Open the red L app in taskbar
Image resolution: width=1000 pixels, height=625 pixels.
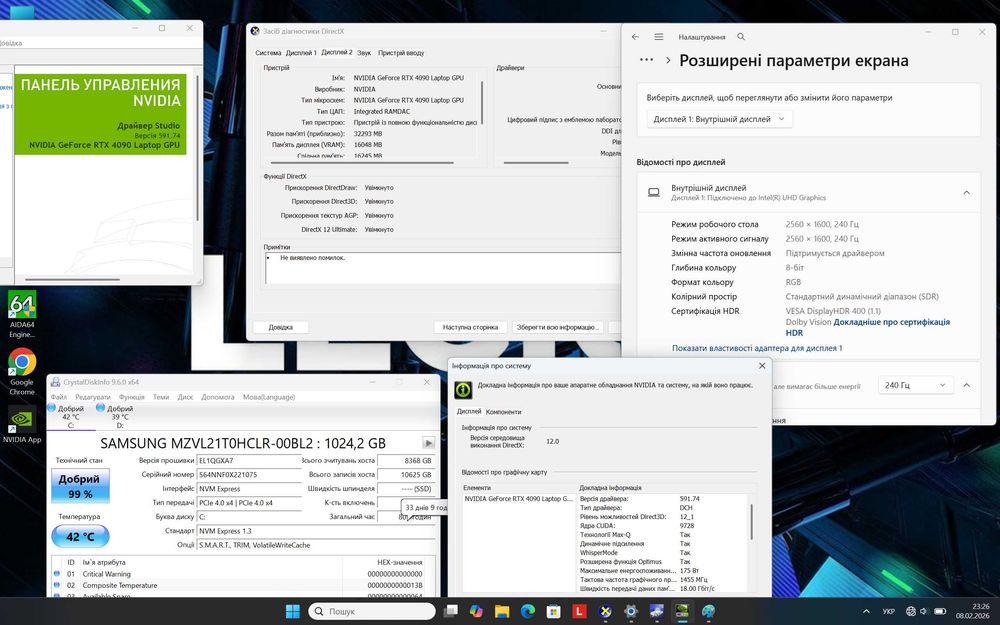coord(579,611)
